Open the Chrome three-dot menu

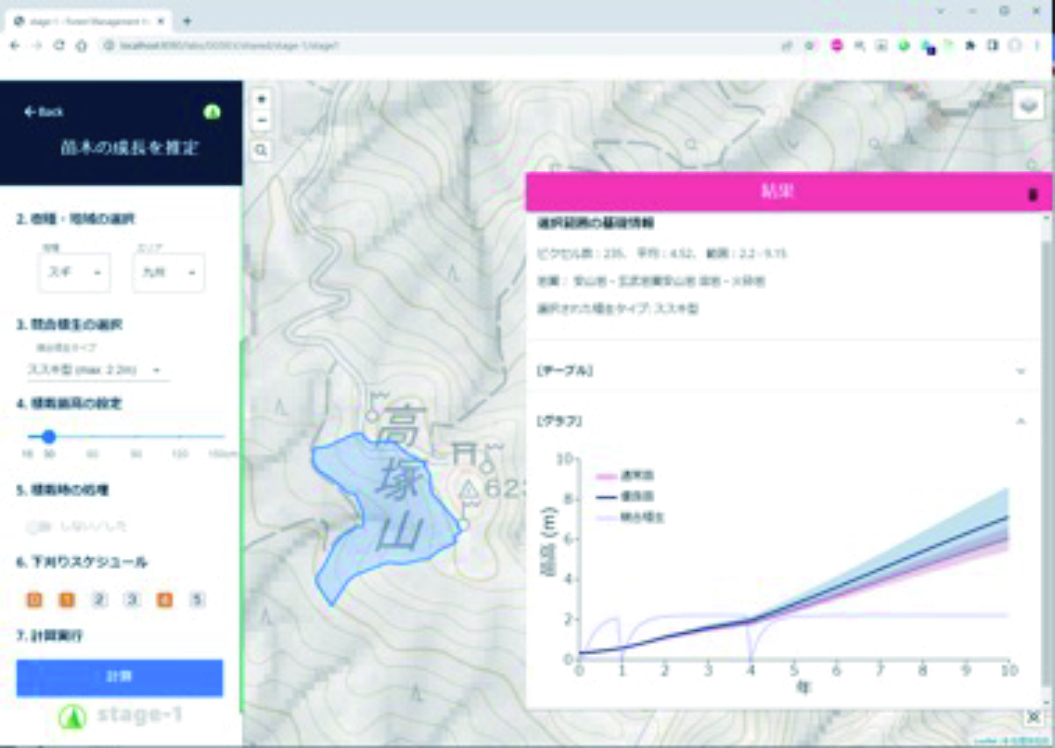(x=1037, y=46)
